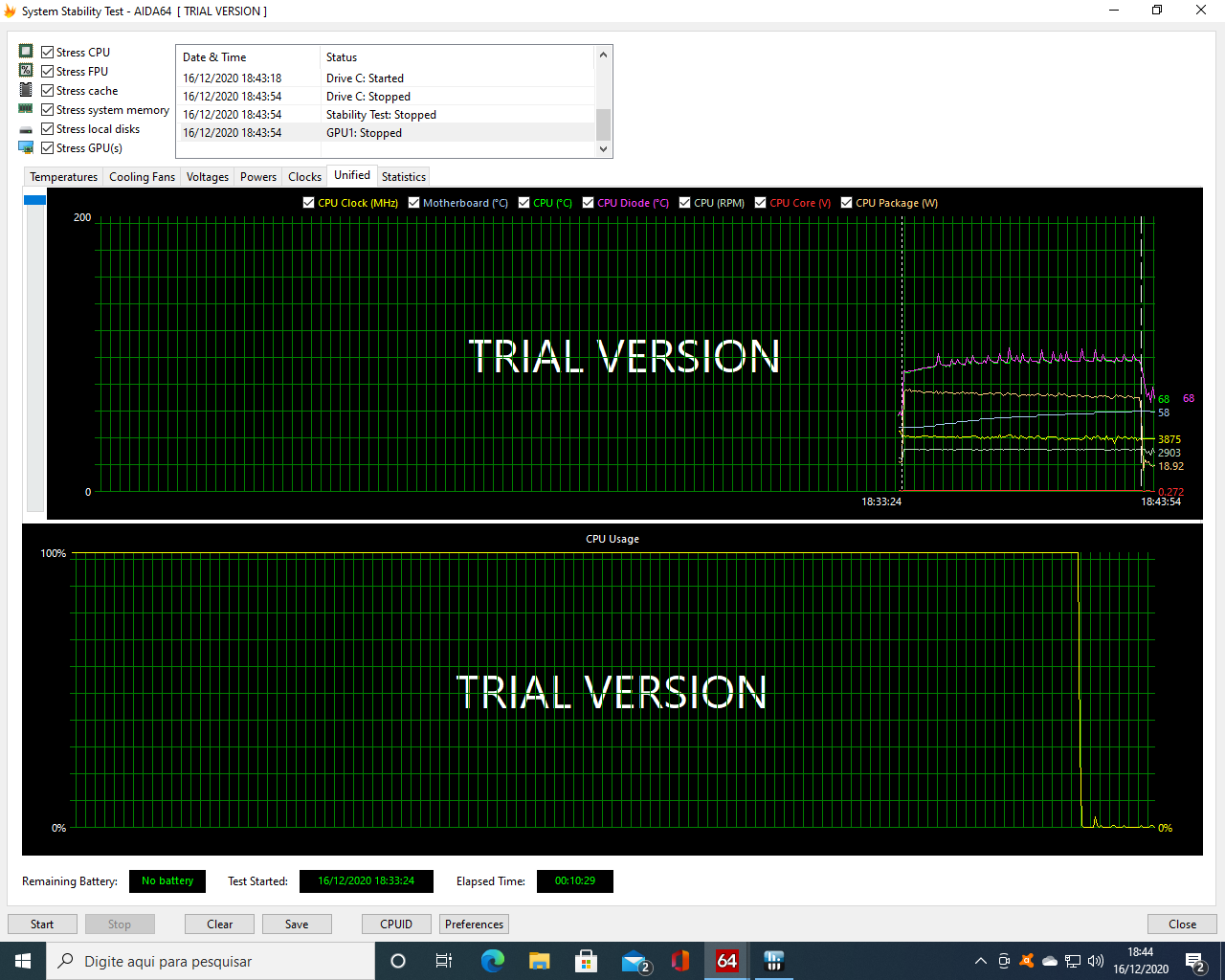Open the Preferences dialog
This screenshot has width=1225, height=980.
(x=474, y=924)
